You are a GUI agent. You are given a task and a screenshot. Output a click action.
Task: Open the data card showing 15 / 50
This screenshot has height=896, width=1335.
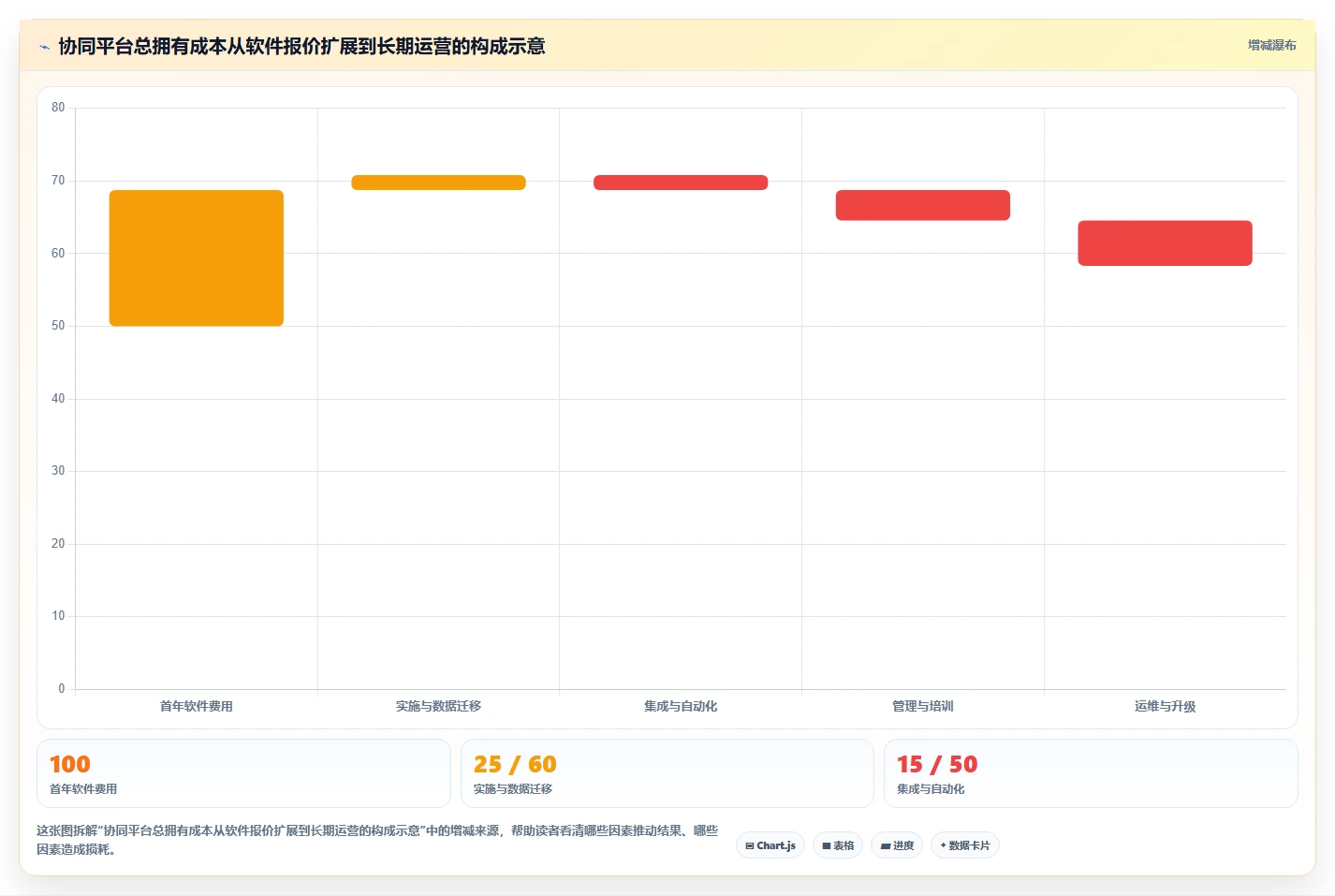pos(1091,773)
